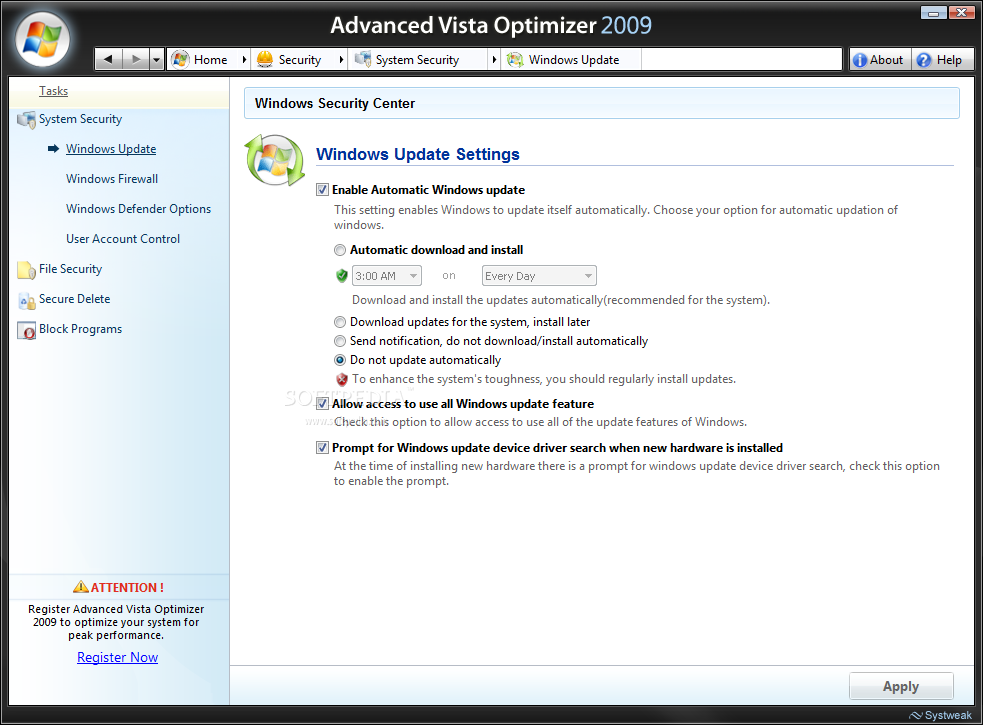Go forward with the right arrow icon
The image size is (983, 725).
click(135, 60)
